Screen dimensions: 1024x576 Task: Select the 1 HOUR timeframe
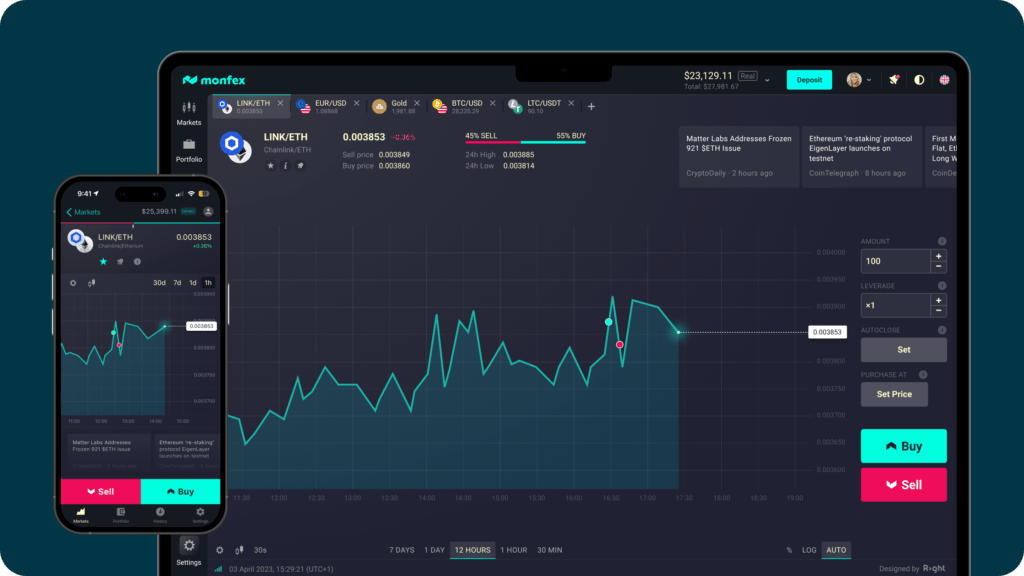[514, 550]
